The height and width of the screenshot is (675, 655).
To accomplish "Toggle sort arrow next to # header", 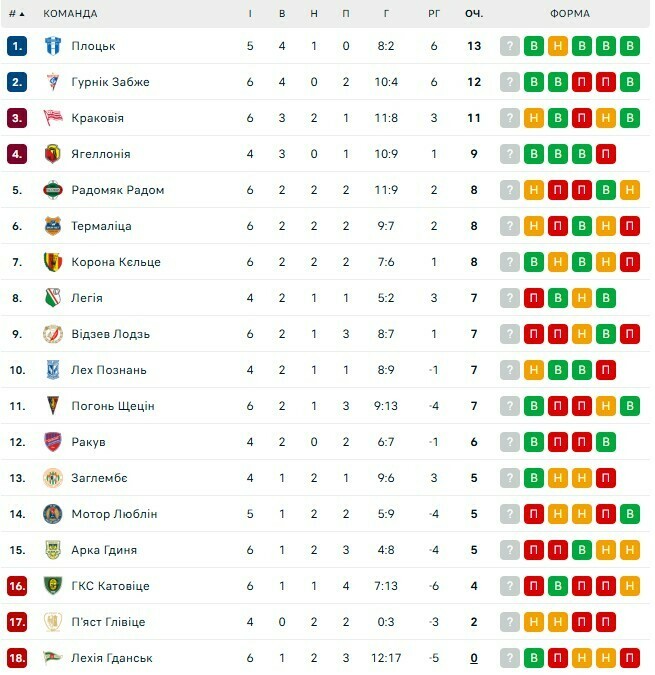I will coord(22,14).
